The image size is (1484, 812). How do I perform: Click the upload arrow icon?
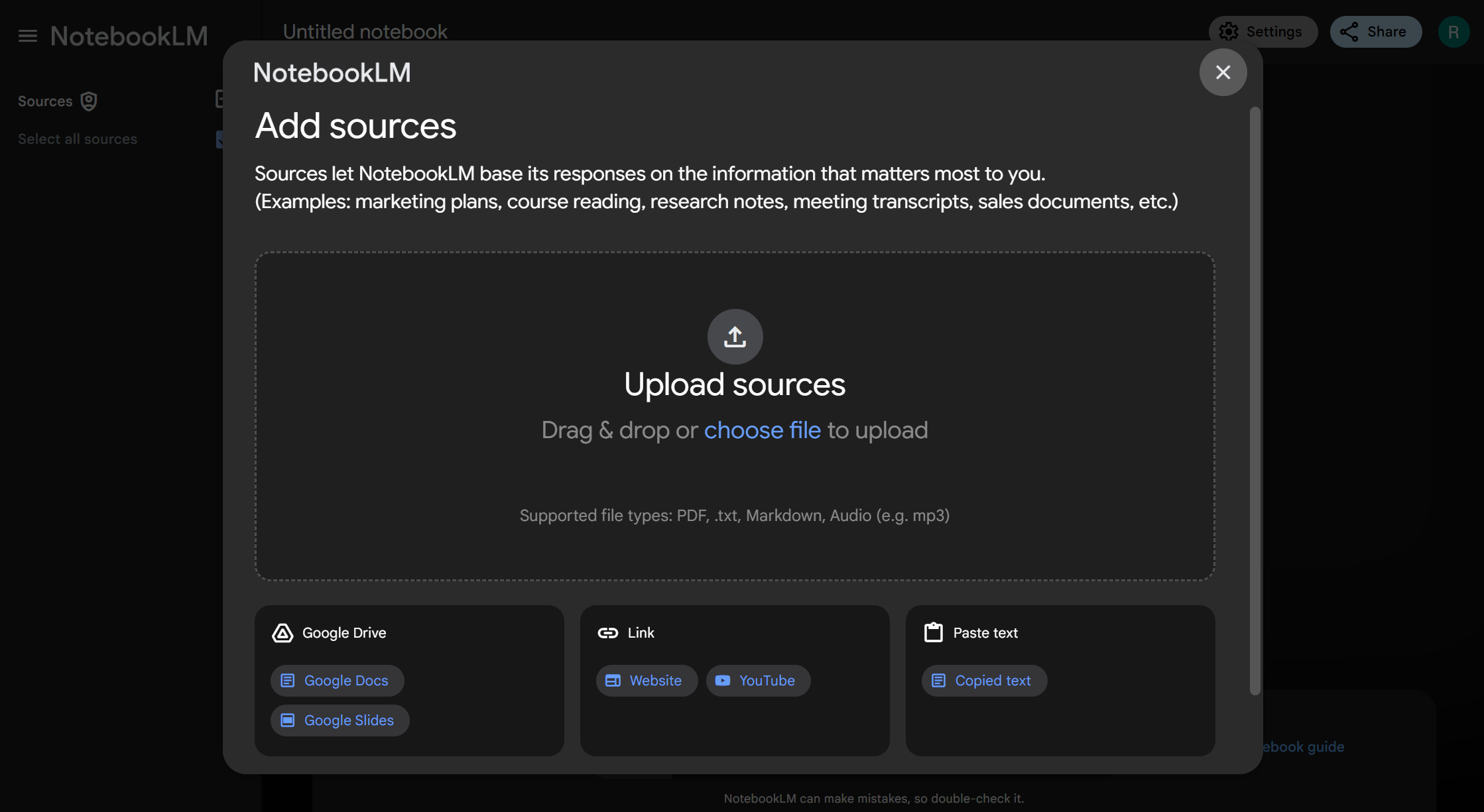[735, 337]
